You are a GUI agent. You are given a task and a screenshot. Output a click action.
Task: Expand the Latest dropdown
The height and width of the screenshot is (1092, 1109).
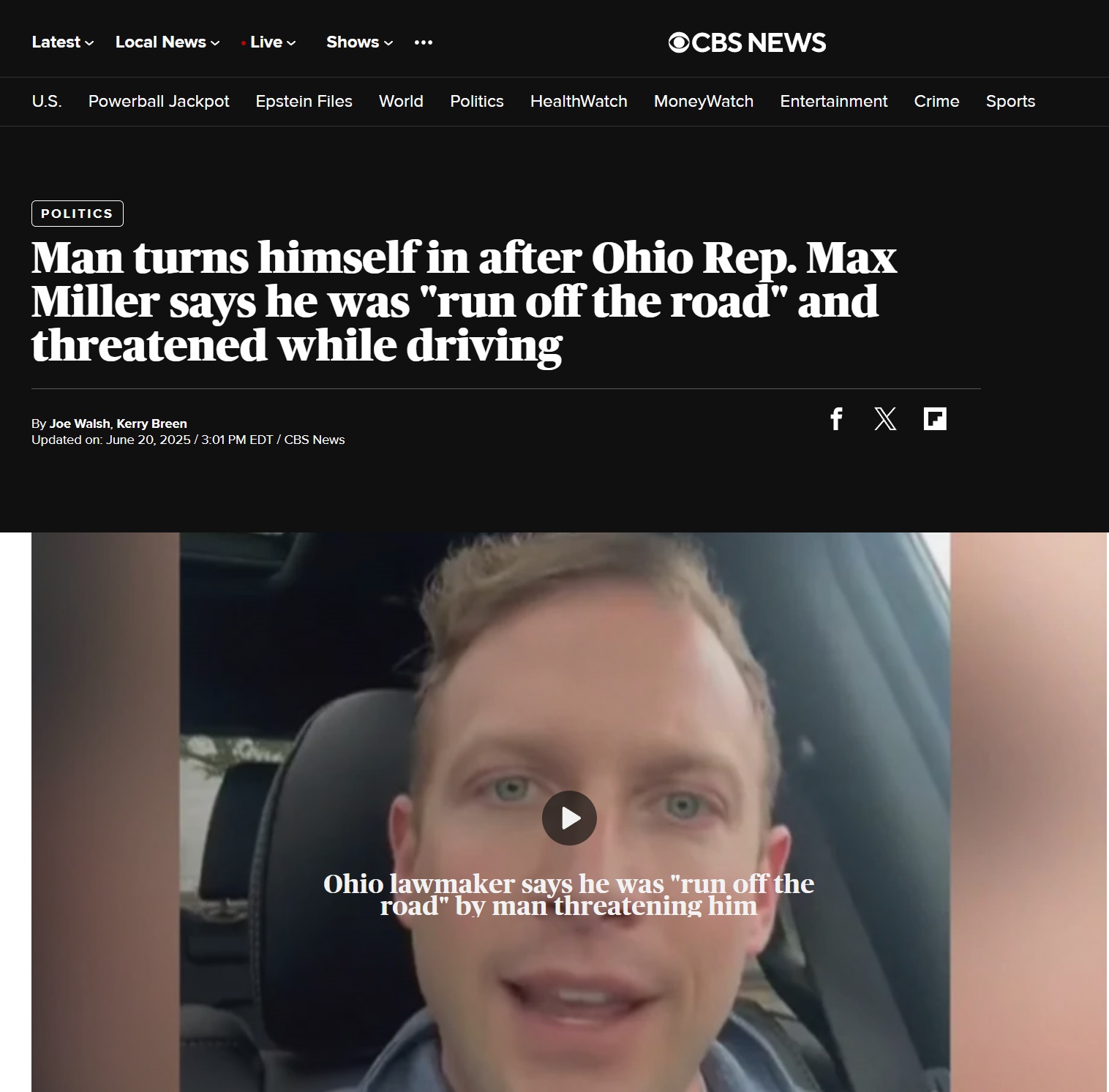(x=63, y=42)
